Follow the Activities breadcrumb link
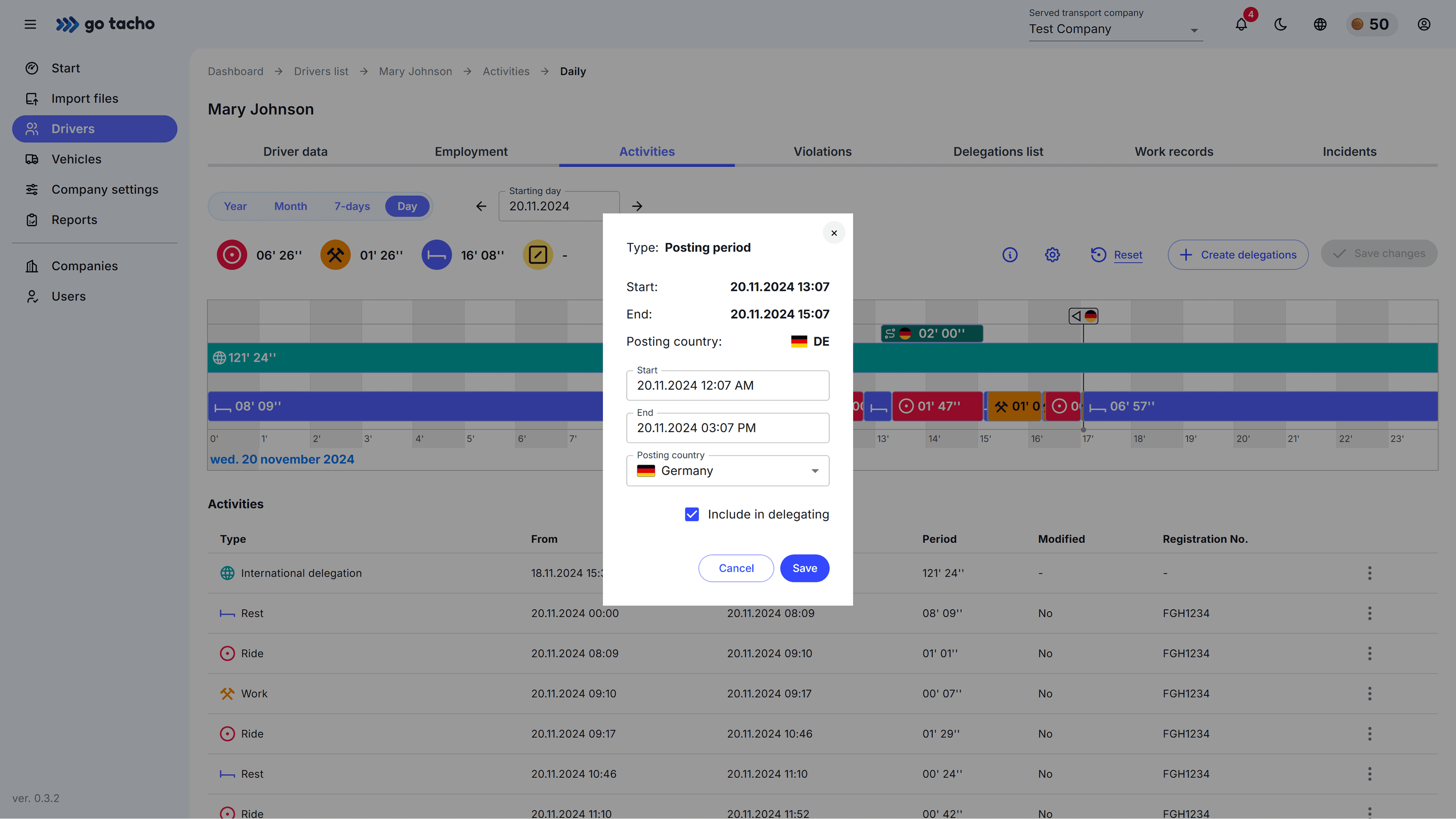The width and height of the screenshot is (1456, 819). tap(506, 71)
